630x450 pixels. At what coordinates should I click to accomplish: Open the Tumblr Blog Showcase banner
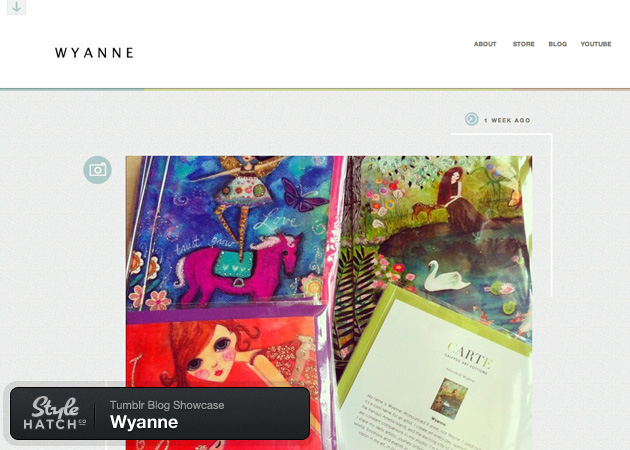click(160, 413)
